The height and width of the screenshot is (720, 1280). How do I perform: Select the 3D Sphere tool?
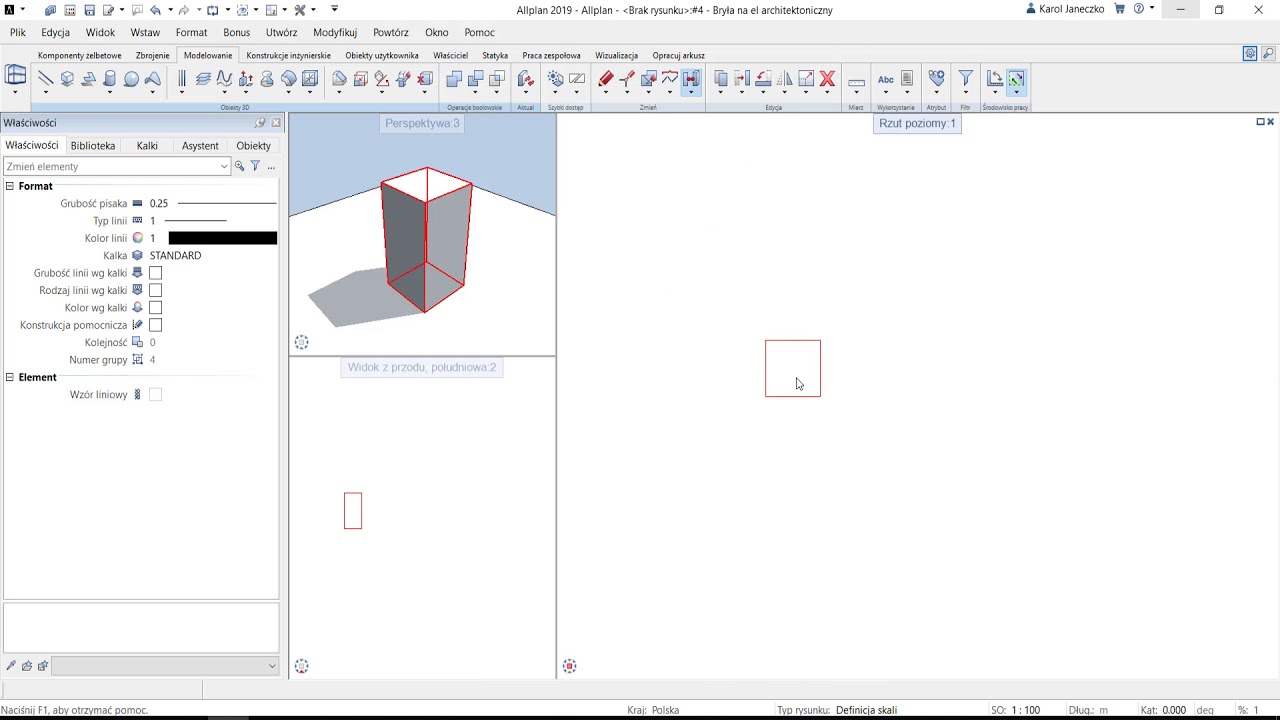[x=131, y=79]
